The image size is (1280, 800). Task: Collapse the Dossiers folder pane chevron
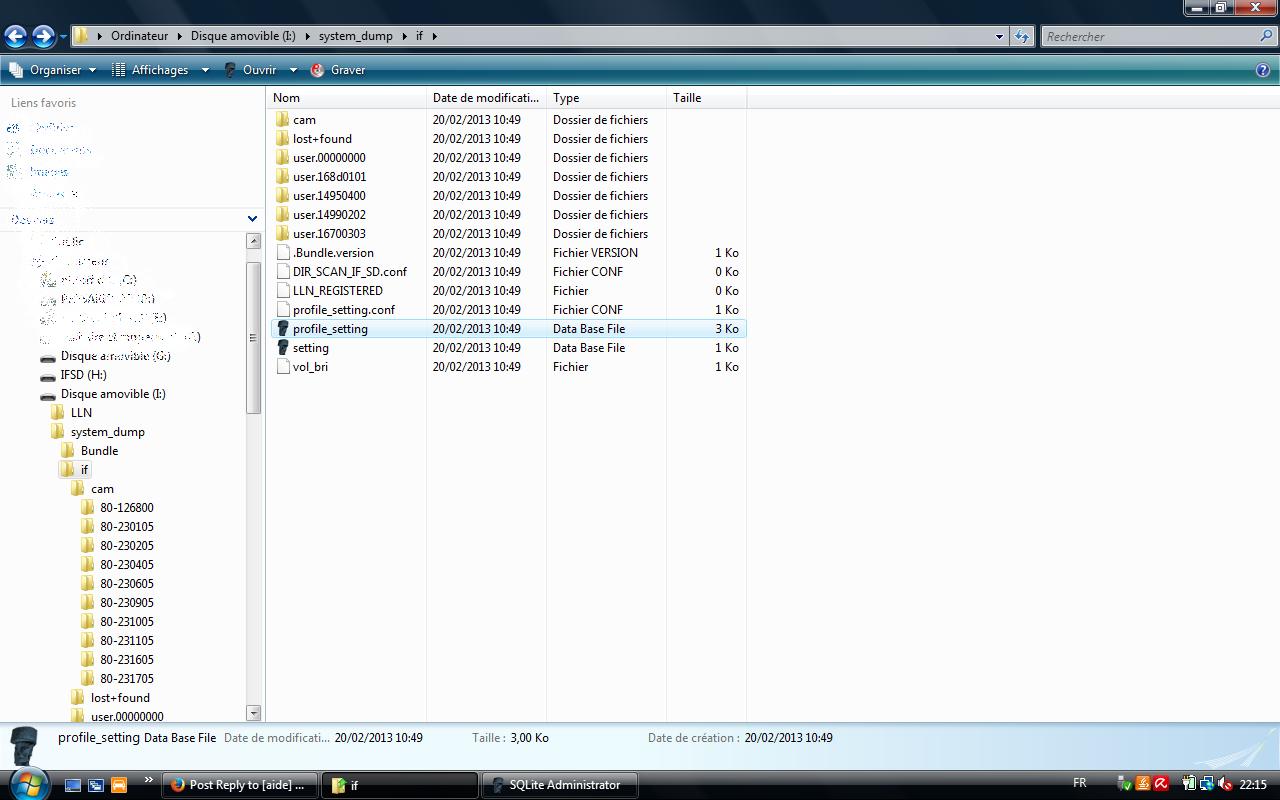click(252, 219)
